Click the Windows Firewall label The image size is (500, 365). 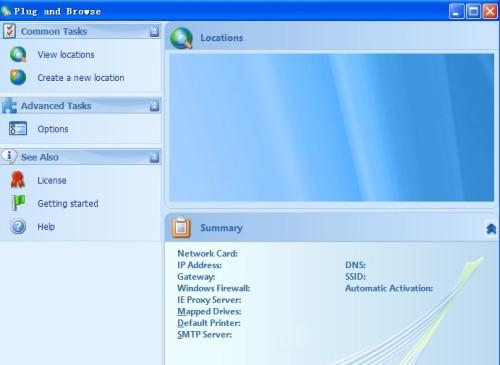(x=213, y=288)
